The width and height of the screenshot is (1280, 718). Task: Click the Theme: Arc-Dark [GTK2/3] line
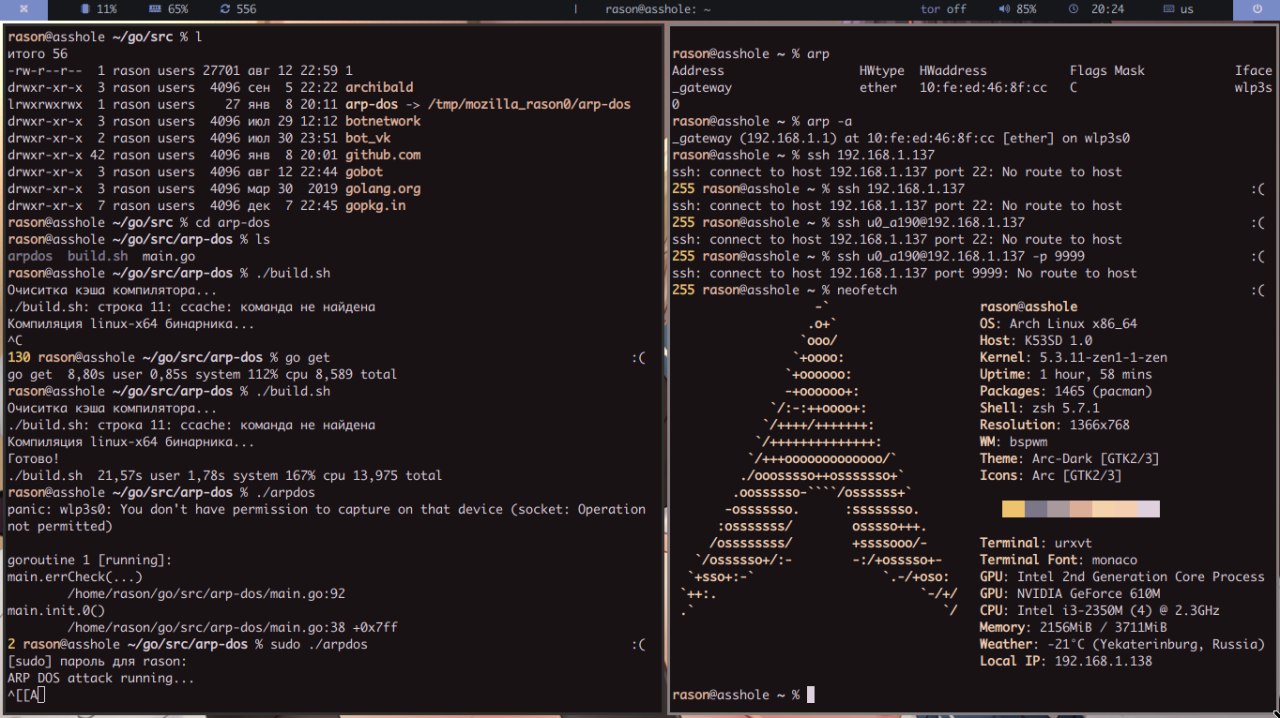pos(1070,458)
